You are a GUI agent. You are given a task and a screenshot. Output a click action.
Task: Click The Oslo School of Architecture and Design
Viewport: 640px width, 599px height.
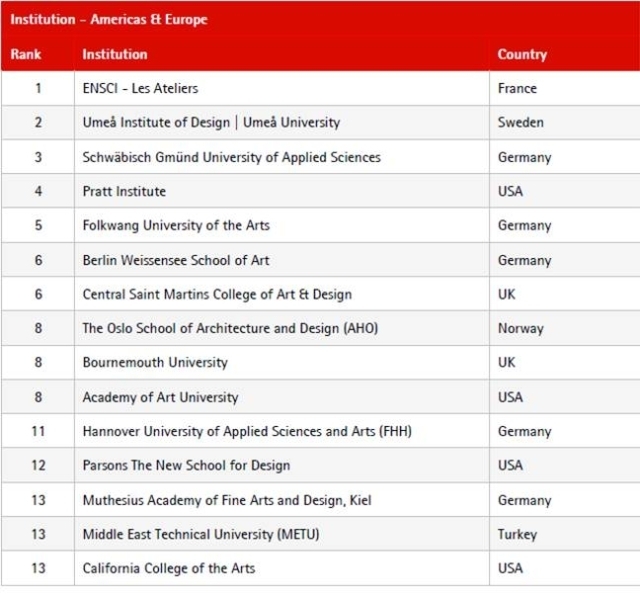(x=230, y=328)
